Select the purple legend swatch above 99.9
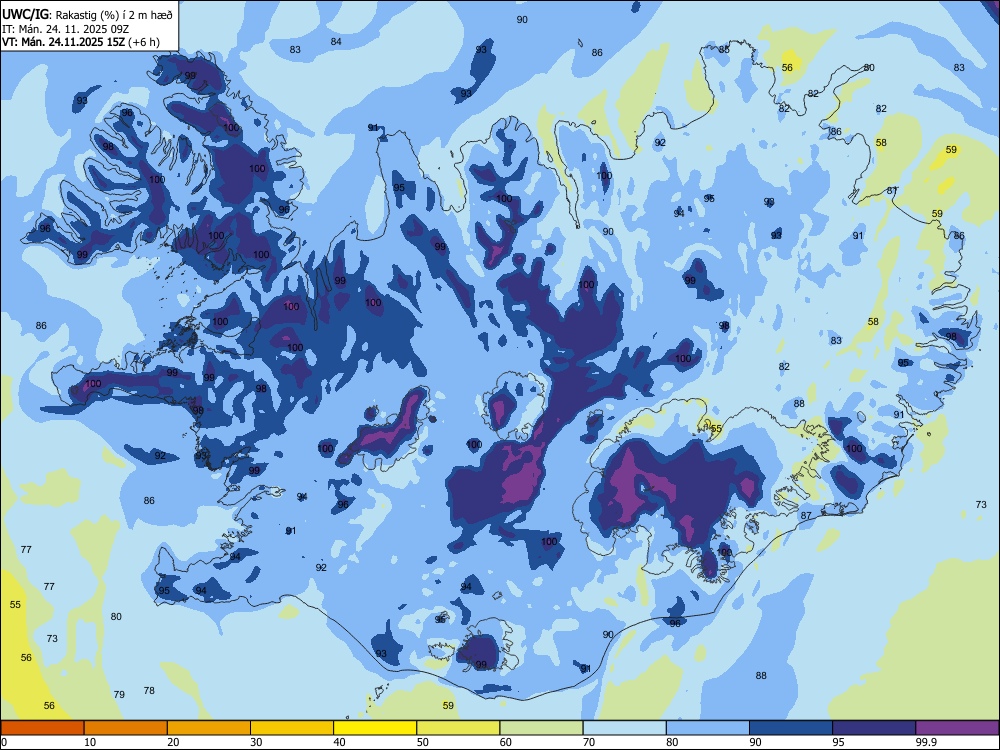 click(957, 728)
